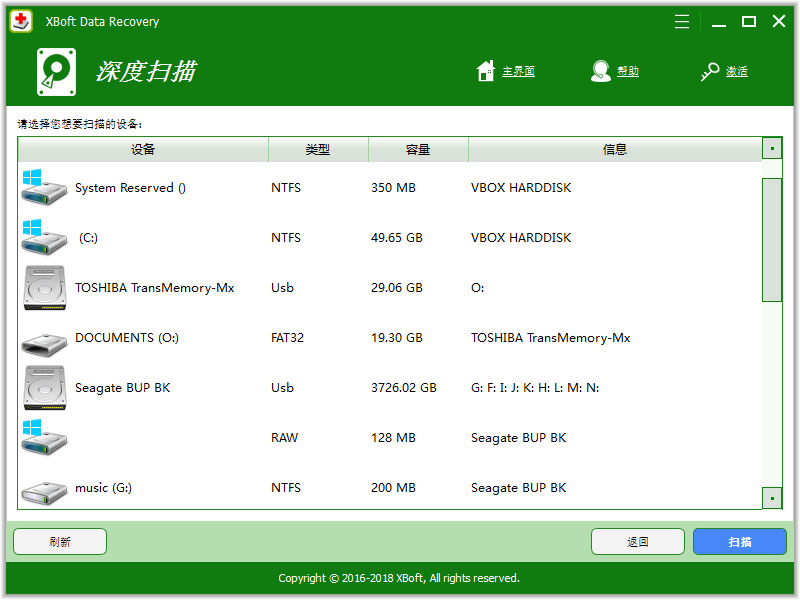Select 'DOCUMENTS (O:)' device name

pos(127,338)
